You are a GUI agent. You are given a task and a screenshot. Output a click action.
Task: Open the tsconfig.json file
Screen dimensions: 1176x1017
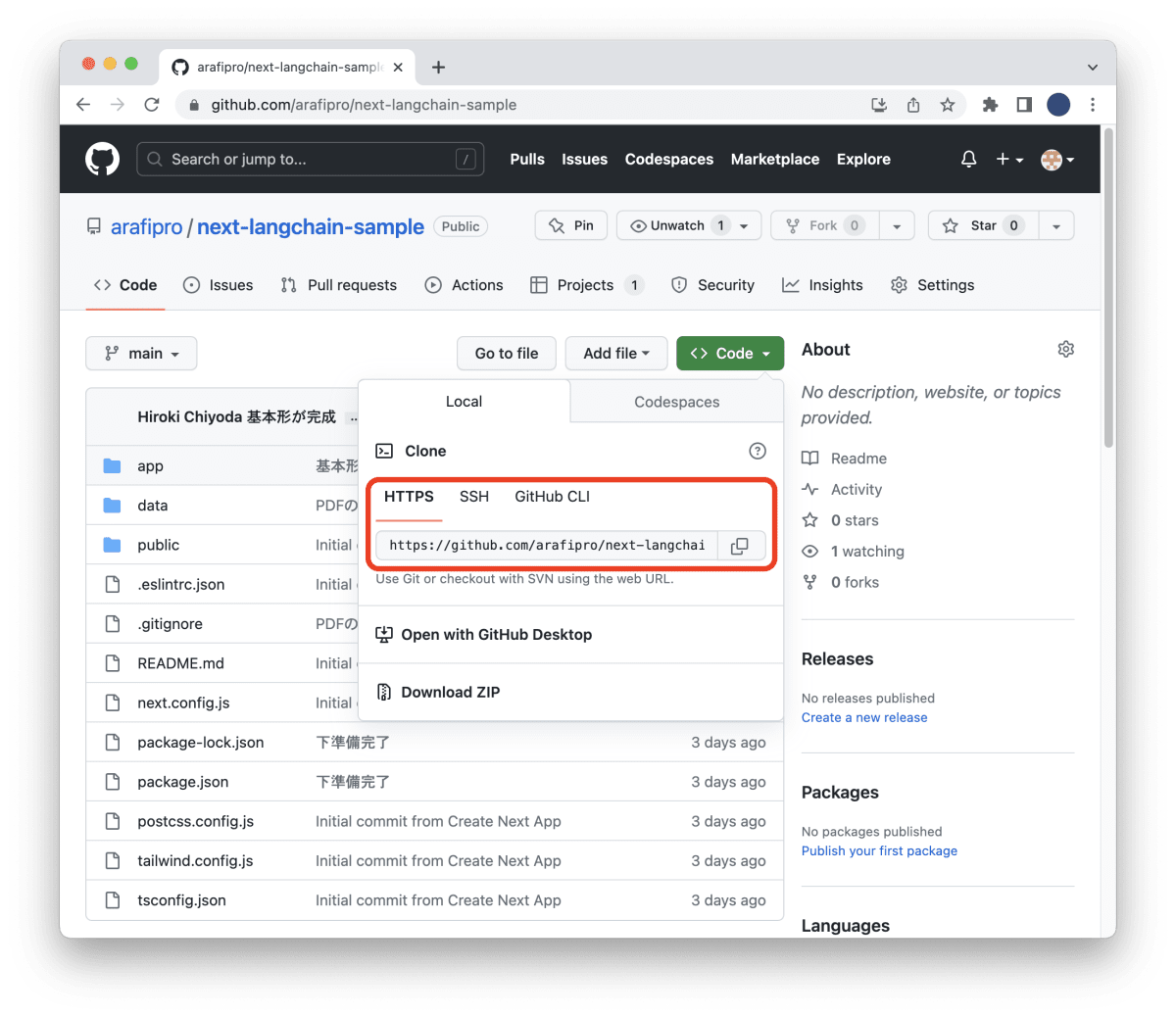point(181,900)
